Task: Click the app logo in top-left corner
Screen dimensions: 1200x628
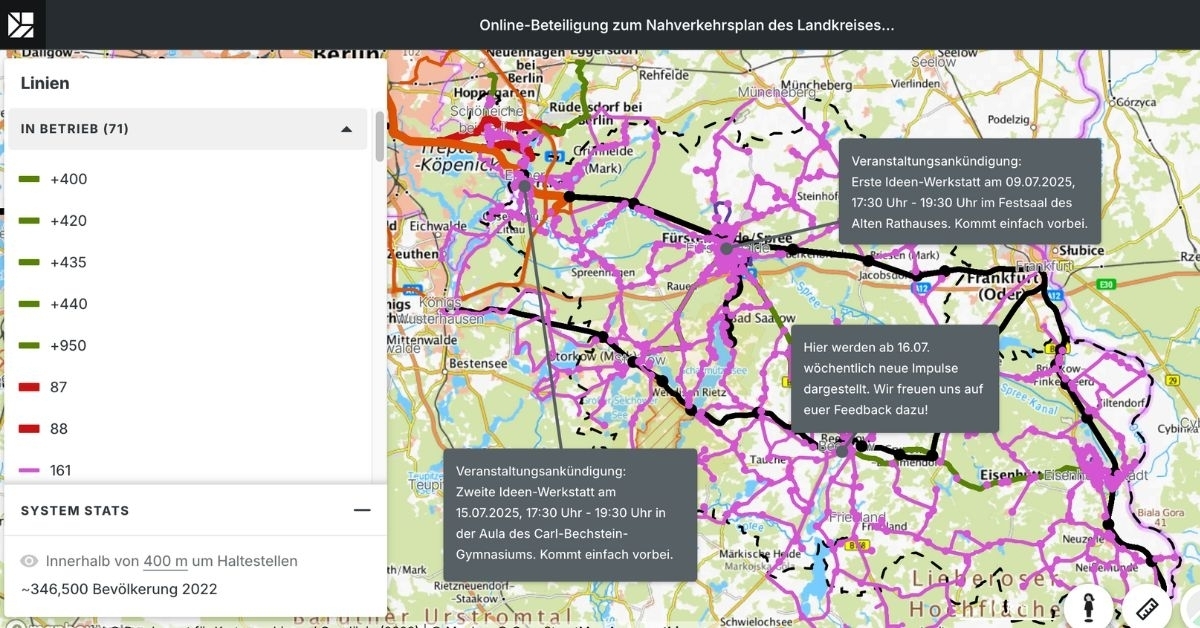Action: pyautogui.click(x=21, y=24)
